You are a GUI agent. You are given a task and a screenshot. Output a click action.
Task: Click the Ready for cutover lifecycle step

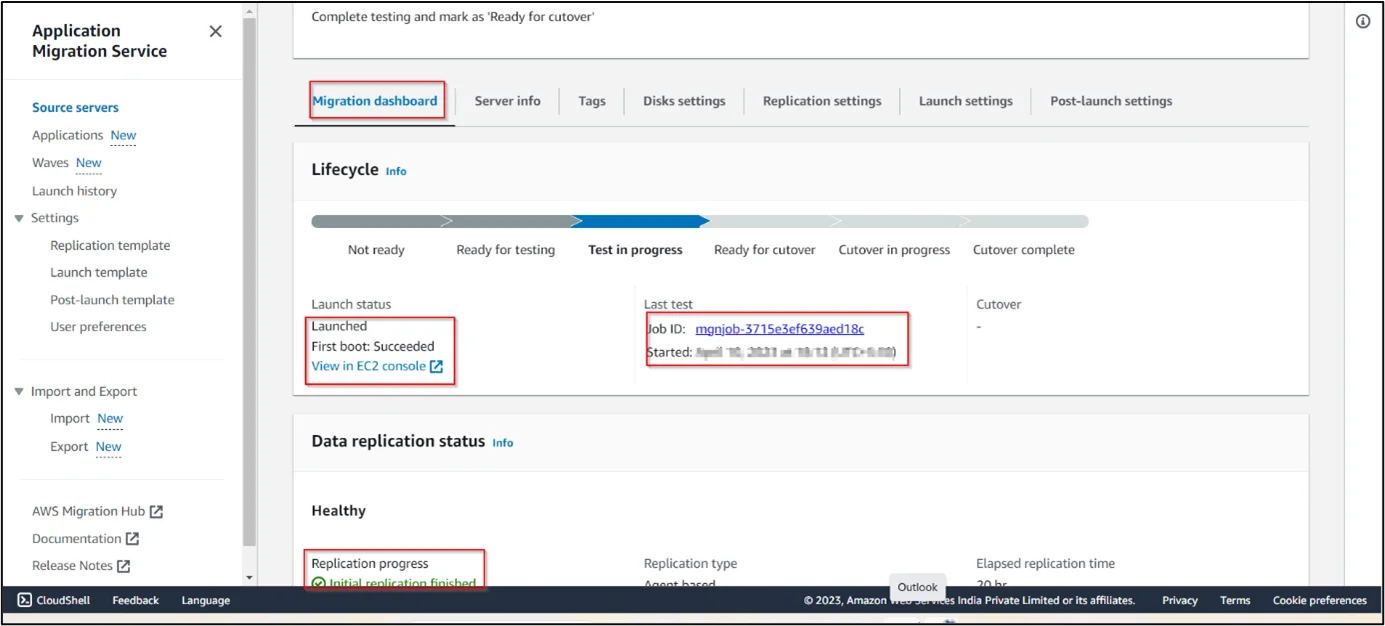(765, 250)
